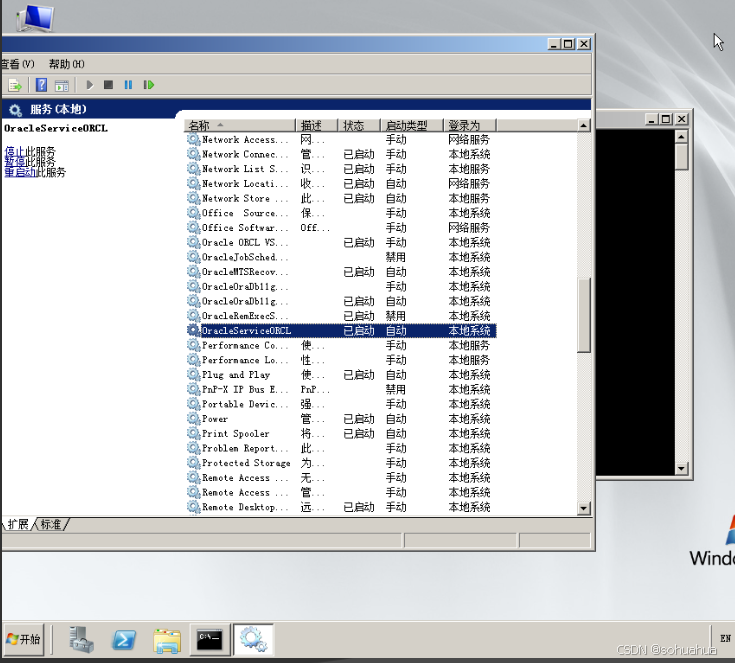Click the Help question mark toolbar icon
This screenshot has width=735, height=663.
pos(41,85)
